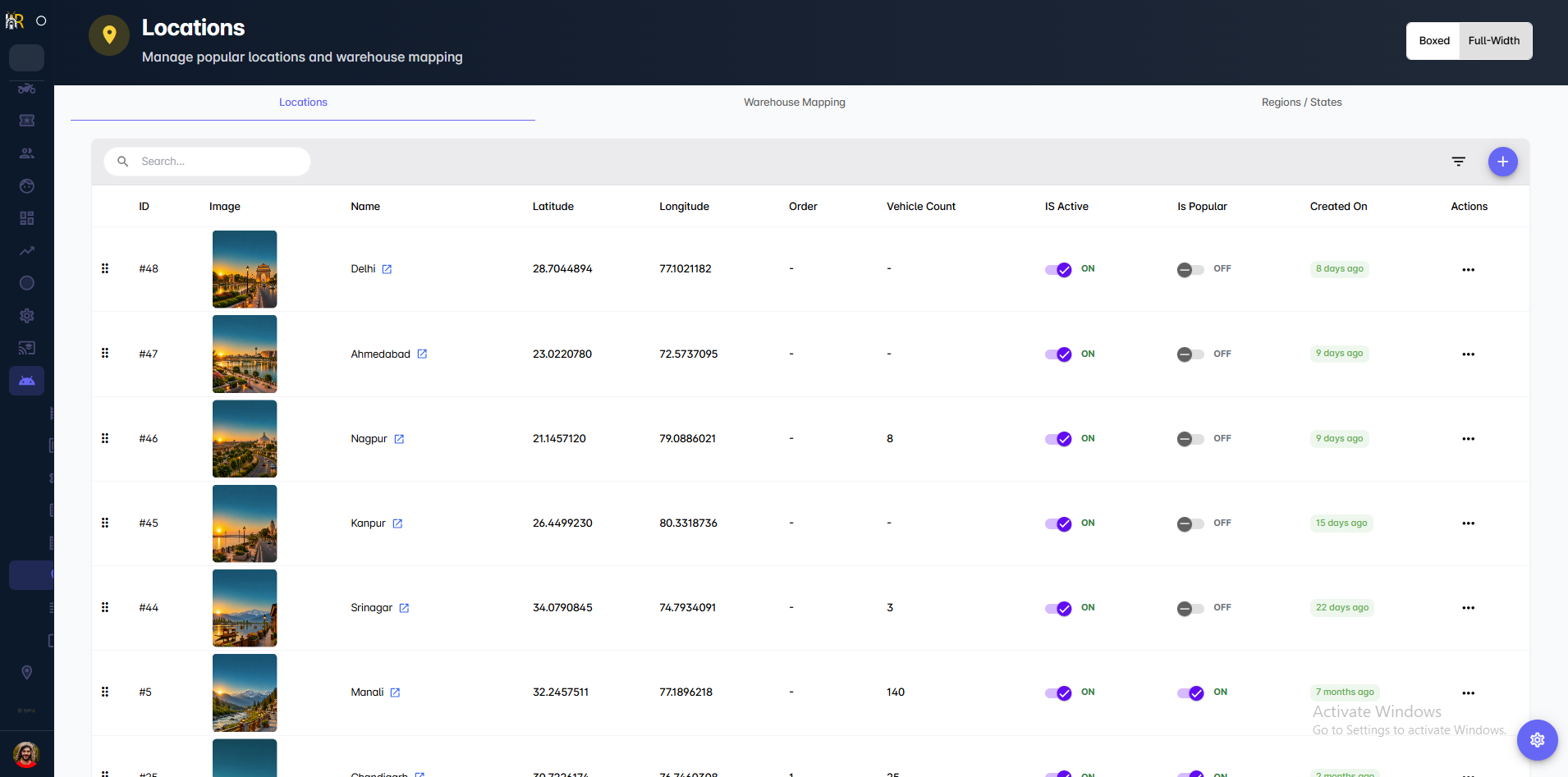Toggle IS Active switch for Kanpur
This screenshot has width=1568, height=777.
click(x=1058, y=524)
